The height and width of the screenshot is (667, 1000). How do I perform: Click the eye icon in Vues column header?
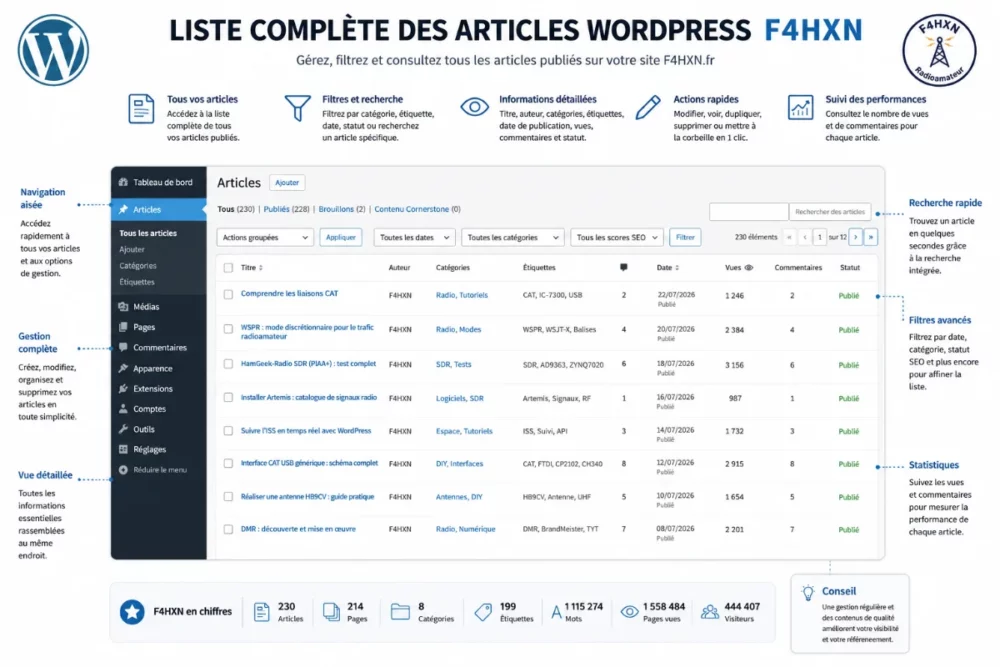point(749,268)
